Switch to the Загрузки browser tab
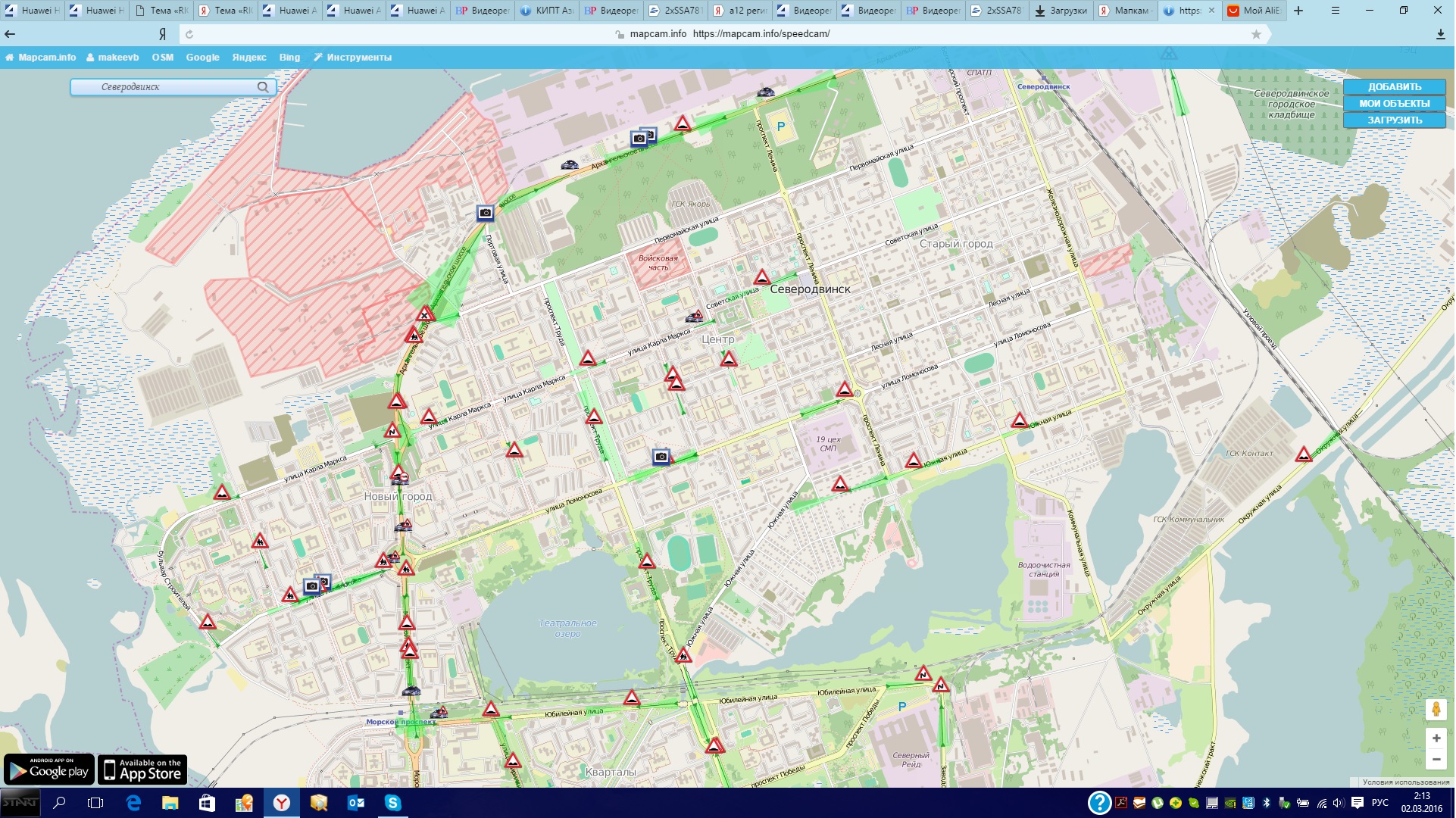 tap(1061, 11)
